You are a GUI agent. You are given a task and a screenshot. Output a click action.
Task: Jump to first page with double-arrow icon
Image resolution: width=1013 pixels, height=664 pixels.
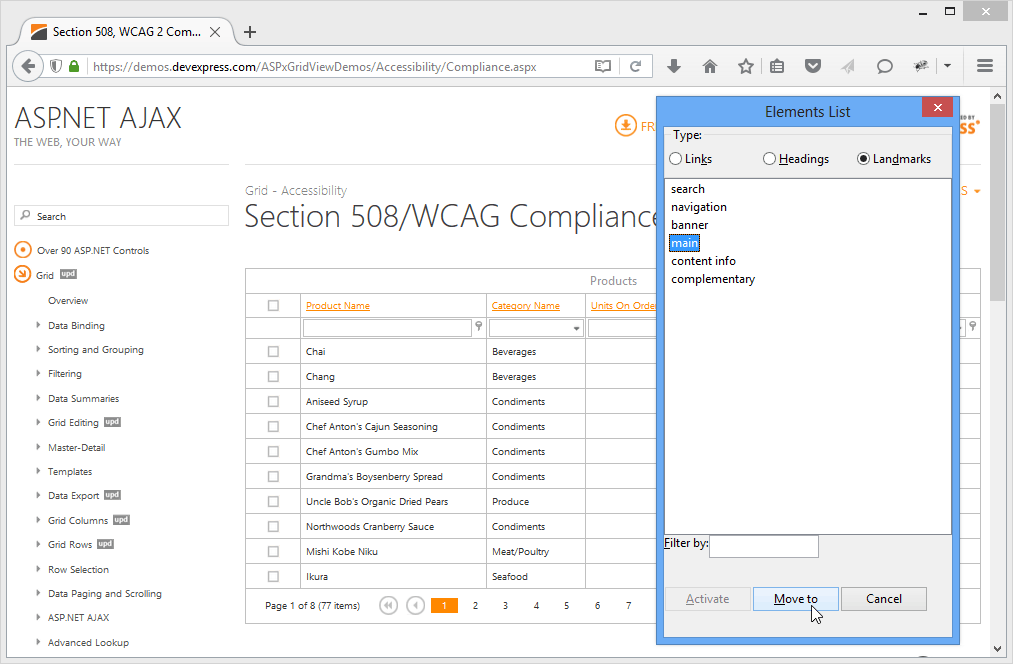[388, 605]
